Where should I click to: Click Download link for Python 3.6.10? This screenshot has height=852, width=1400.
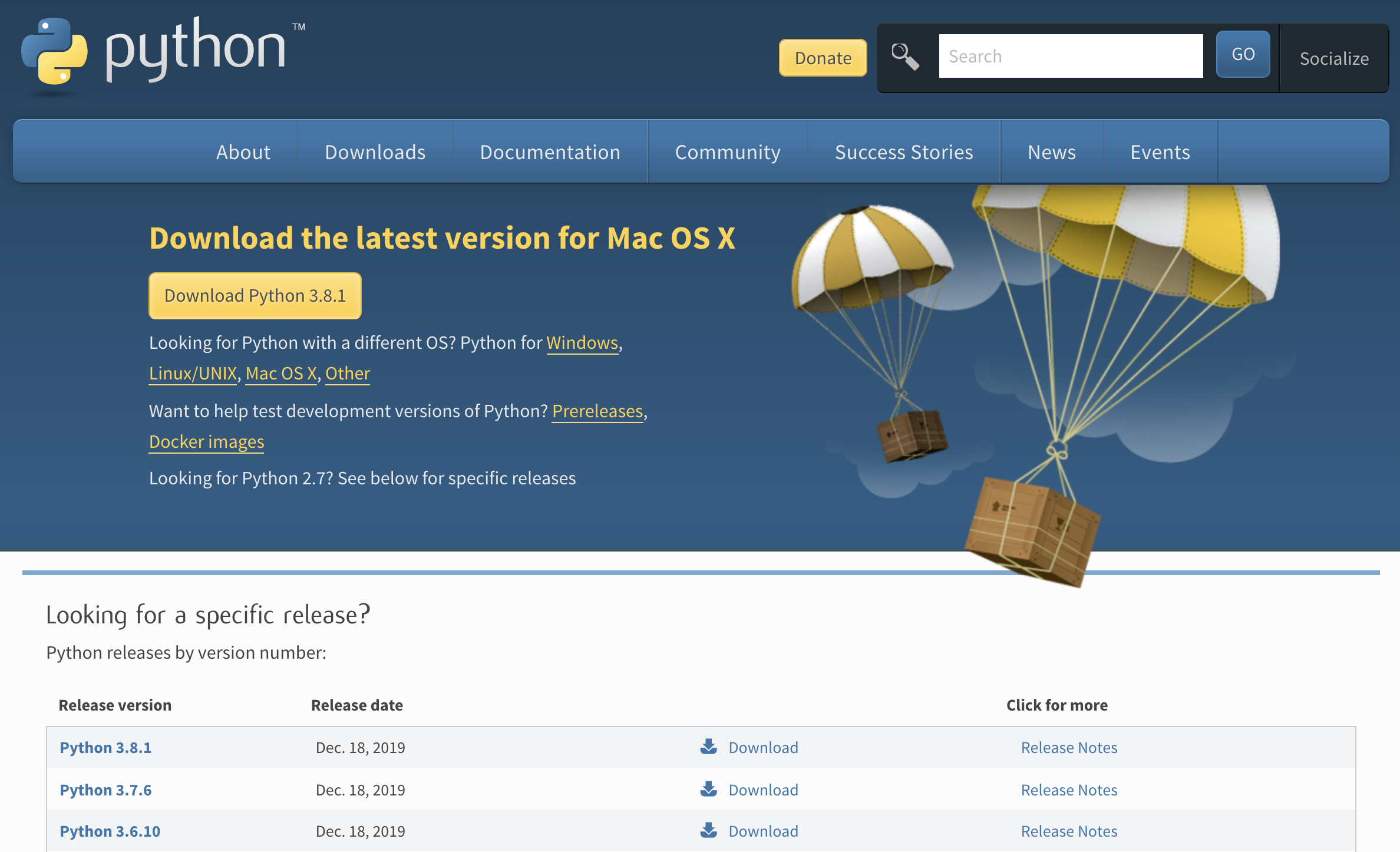[x=764, y=831]
